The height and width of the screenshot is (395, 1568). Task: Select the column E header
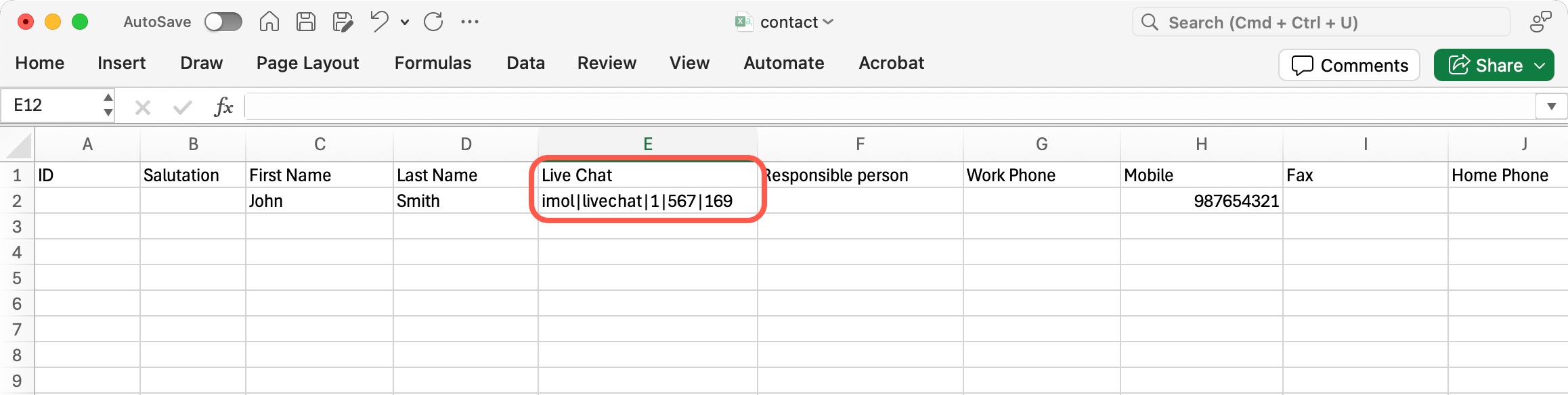coord(647,144)
